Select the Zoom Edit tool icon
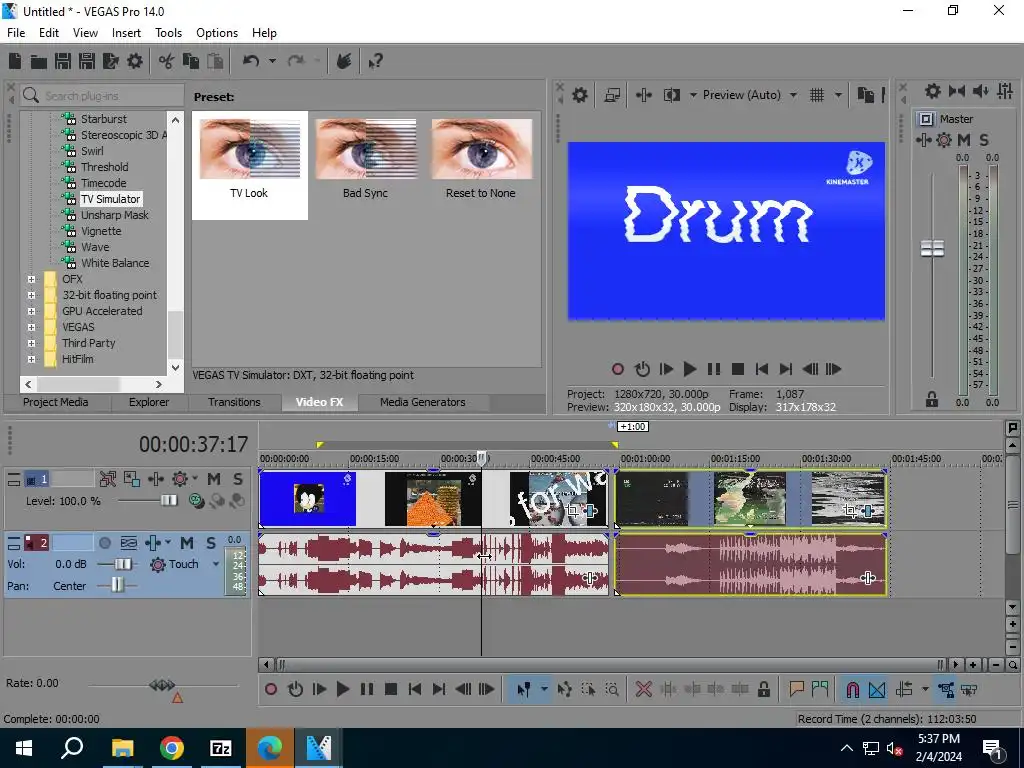This screenshot has width=1024, height=768. pos(612,689)
